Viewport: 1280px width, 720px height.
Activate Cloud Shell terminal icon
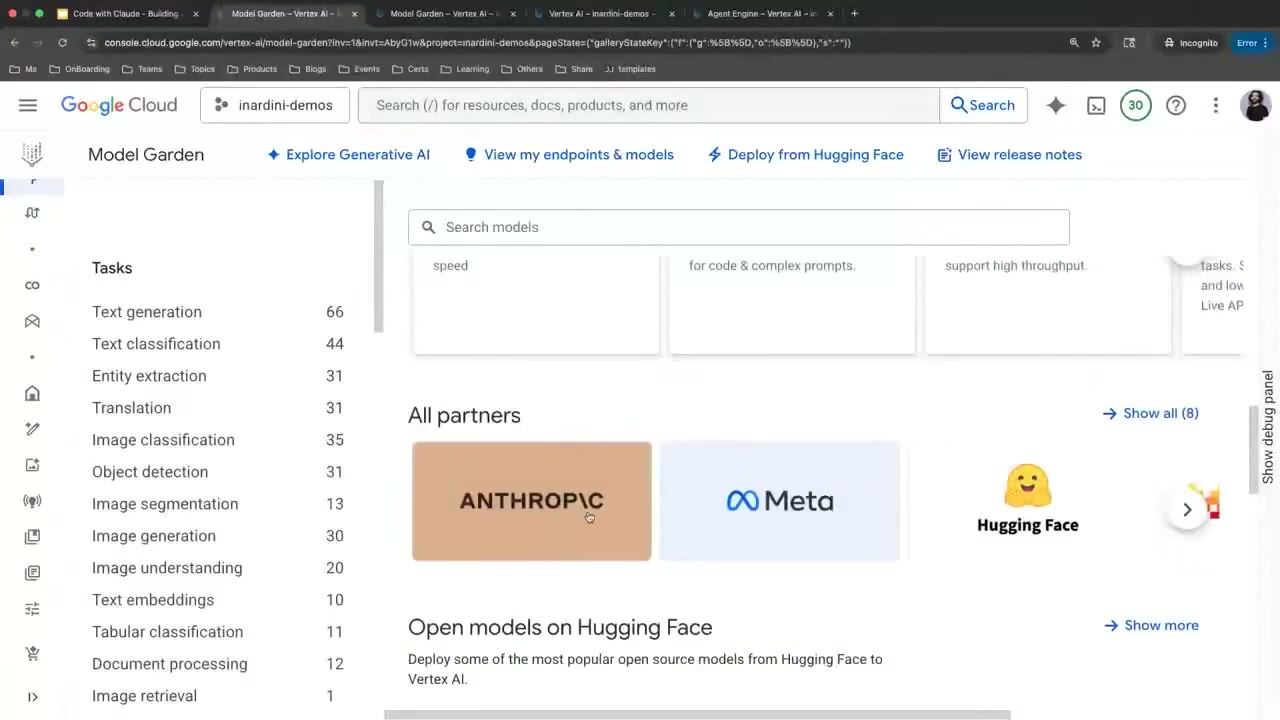click(x=1096, y=105)
